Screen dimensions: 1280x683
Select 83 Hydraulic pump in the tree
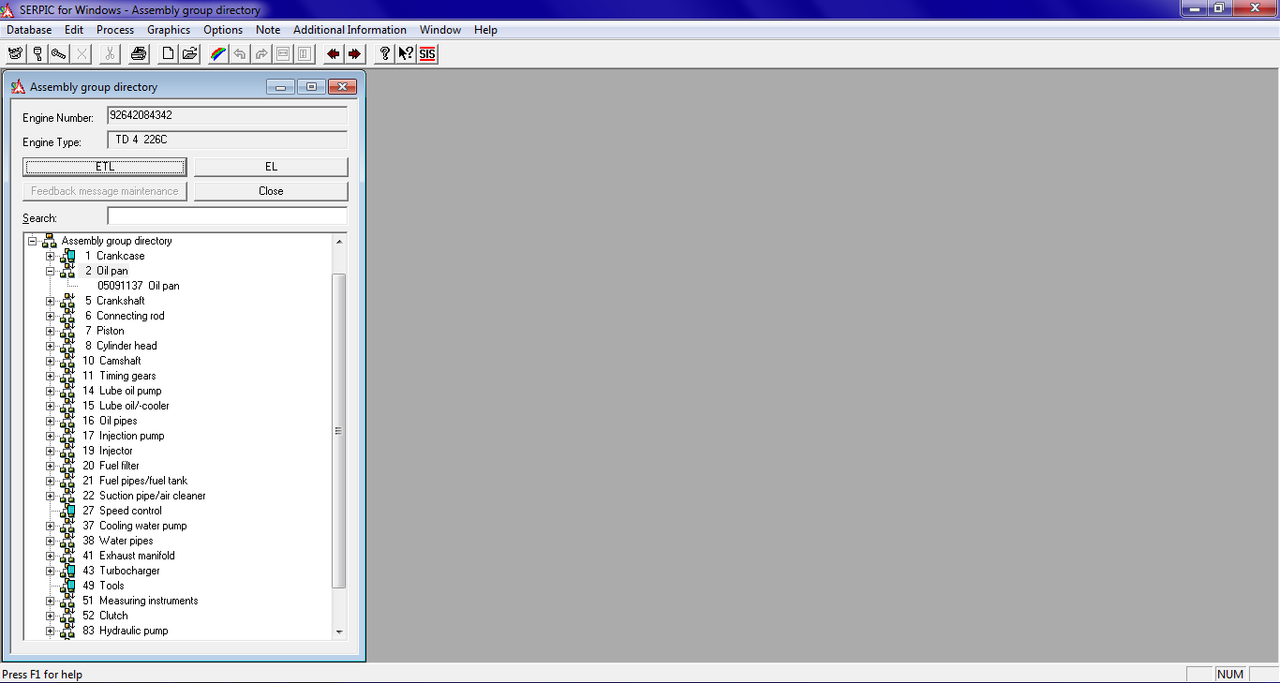pos(125,631)
